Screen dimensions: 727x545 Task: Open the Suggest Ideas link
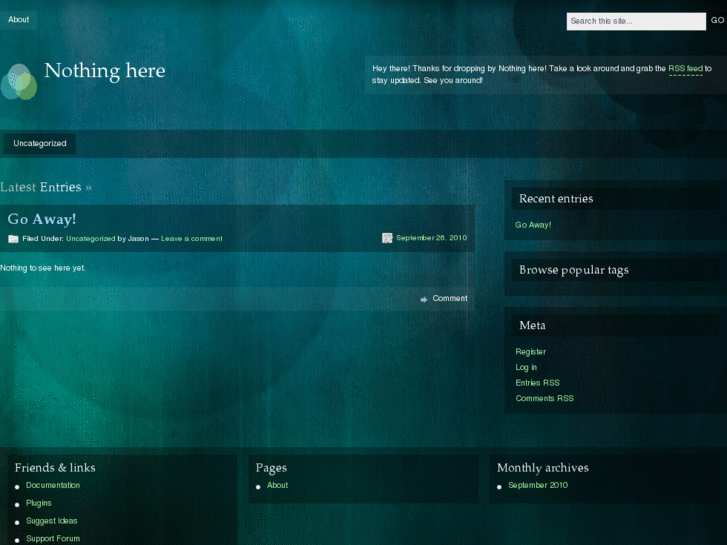pos(51,521)
